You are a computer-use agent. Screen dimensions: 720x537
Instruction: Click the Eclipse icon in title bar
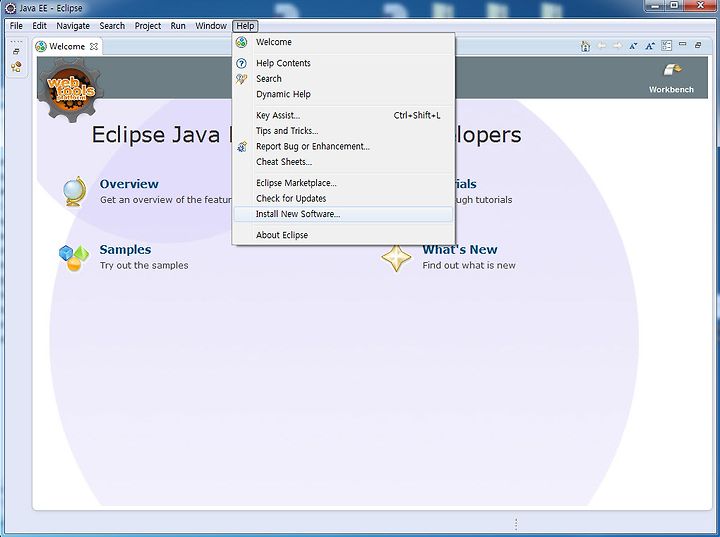(10, 8)
